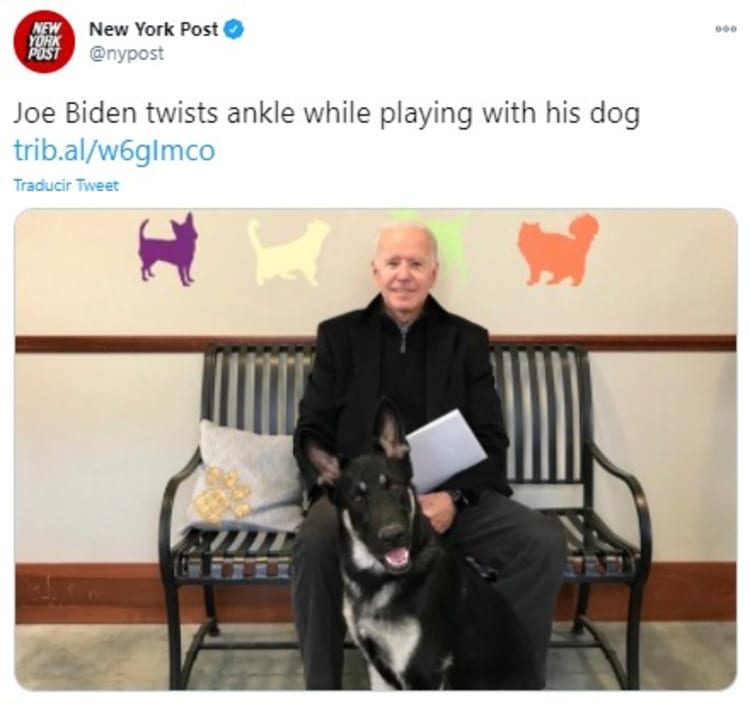Viewport: 750px width, 704px height.
Task: Open the three-dot tweet options menu
Action: pyautogui.click(x=726, y=29)
